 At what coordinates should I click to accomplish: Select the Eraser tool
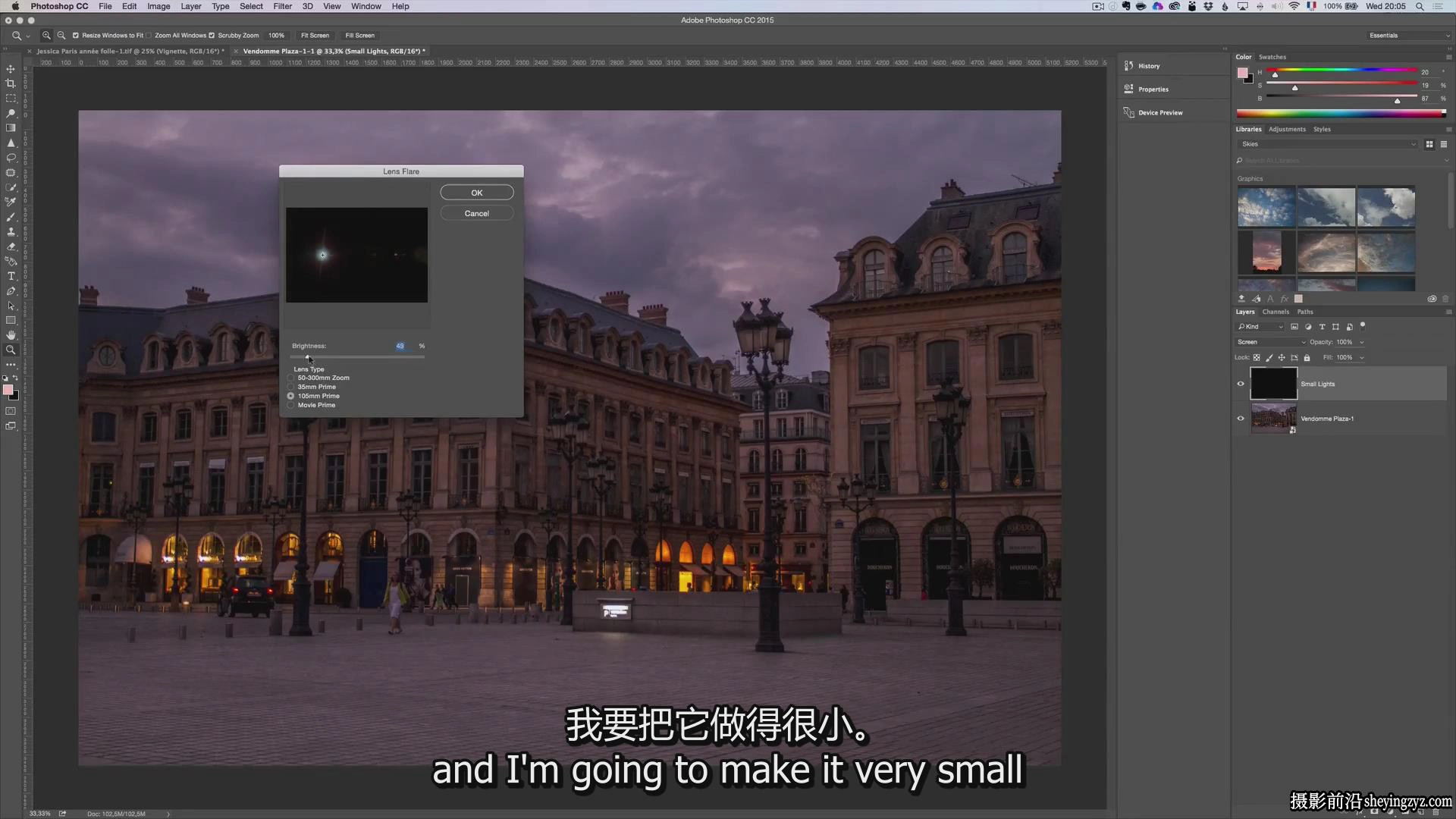coord(11,246)
